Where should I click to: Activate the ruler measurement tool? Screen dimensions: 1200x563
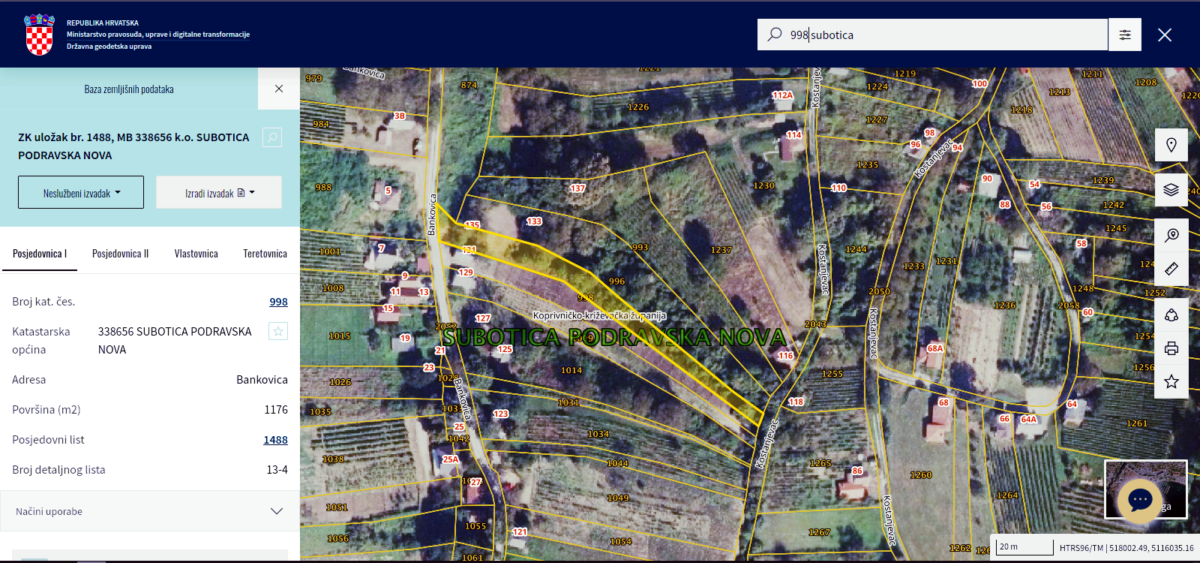[x=1171, y=269]
